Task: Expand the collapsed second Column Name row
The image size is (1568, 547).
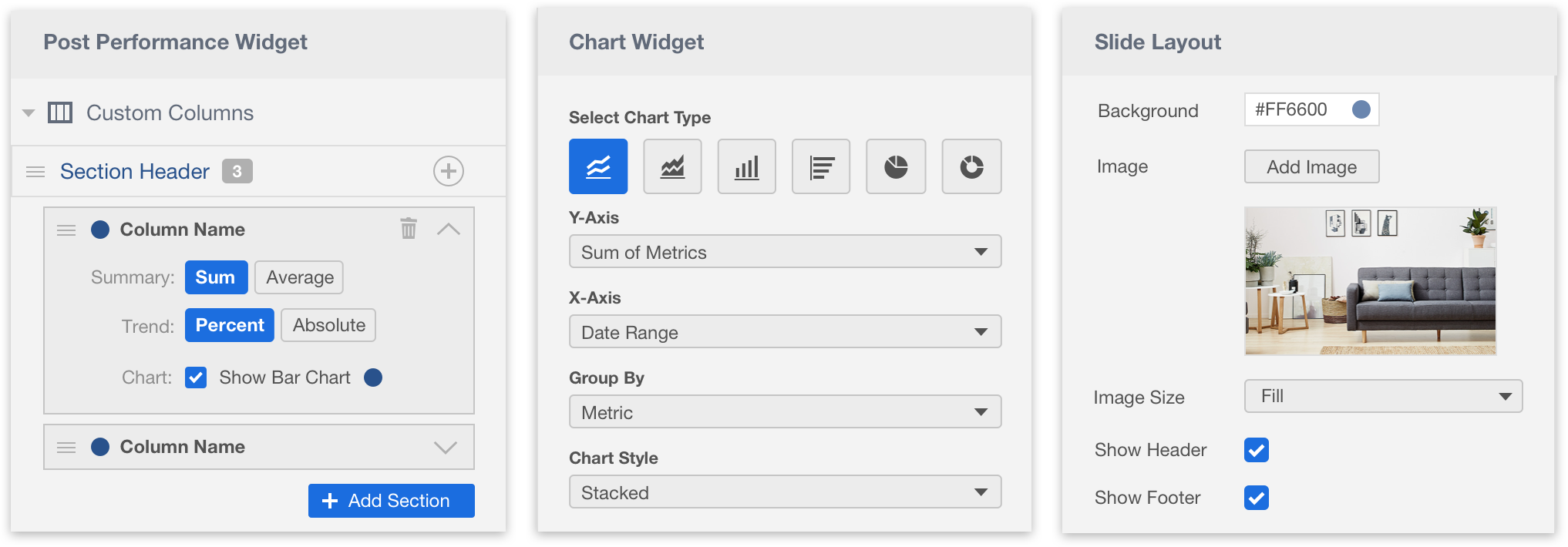Action: (x=446, y=448)
